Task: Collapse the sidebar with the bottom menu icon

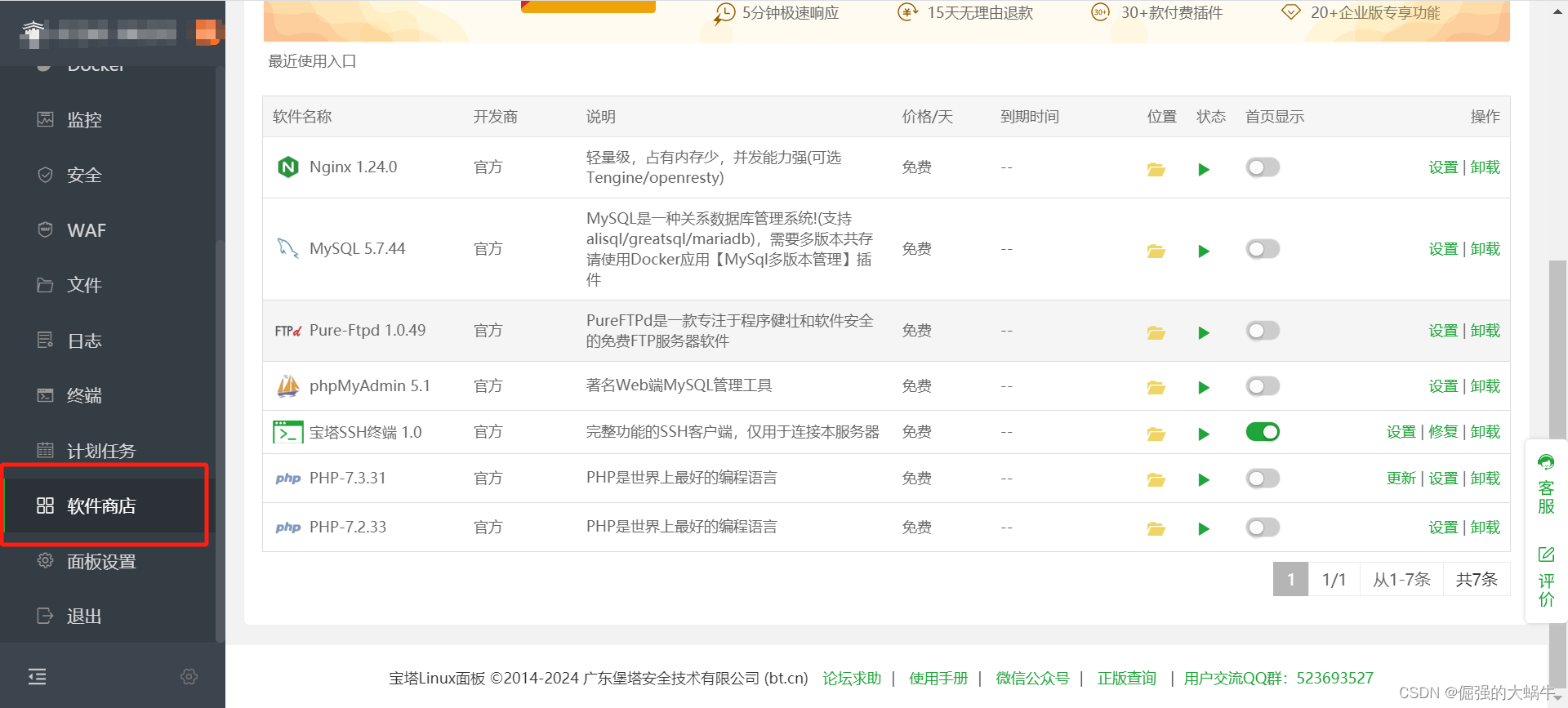Action: (37, 676)
